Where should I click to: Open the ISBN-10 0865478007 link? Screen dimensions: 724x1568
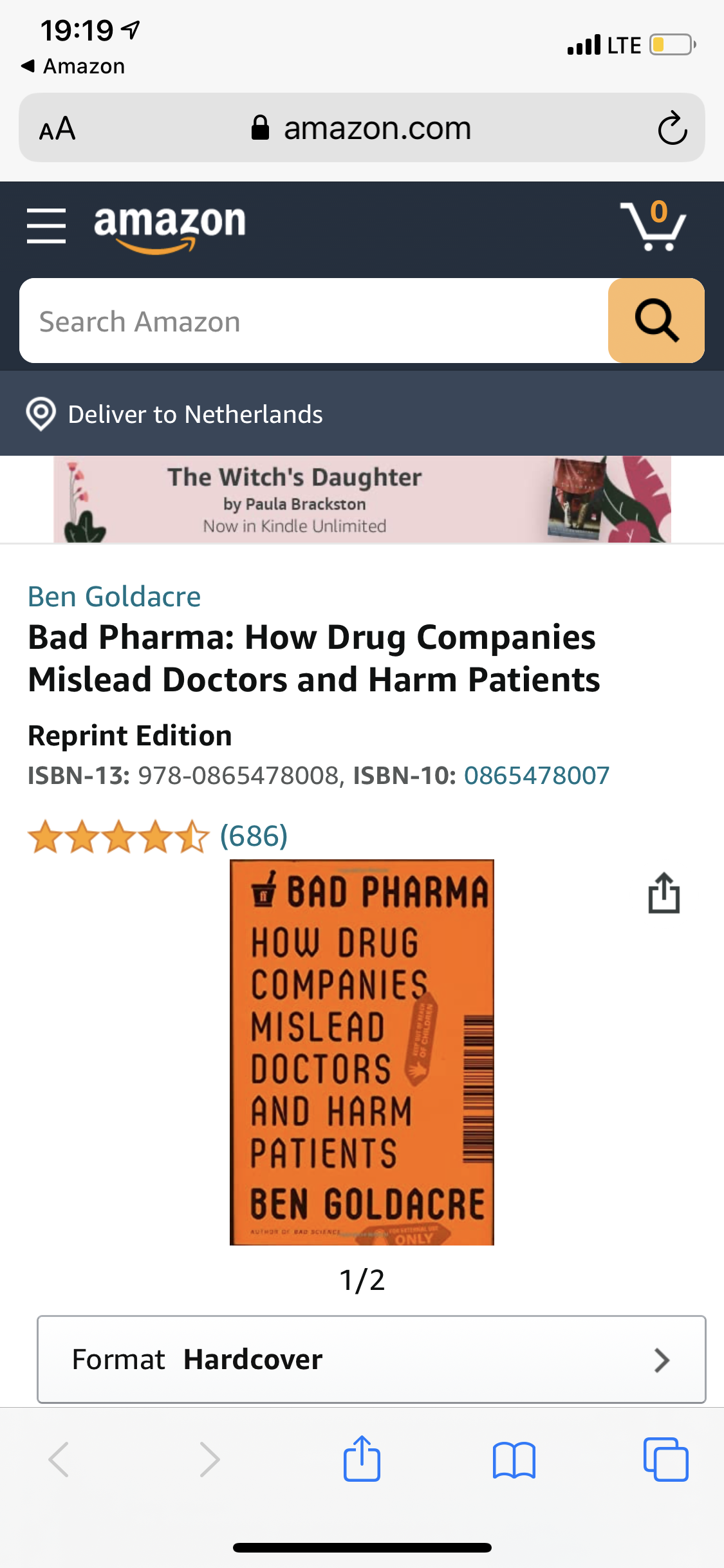pyautogui.click(x=537, y=775)
